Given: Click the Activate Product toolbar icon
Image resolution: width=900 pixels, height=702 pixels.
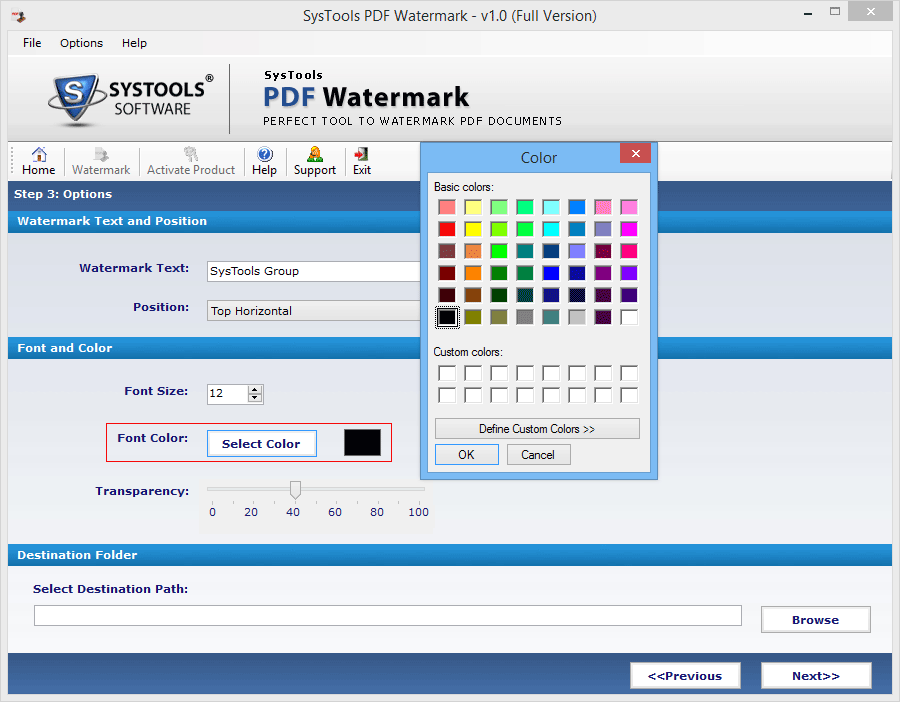Looking at the screenshot, I should tap(191, 161).
